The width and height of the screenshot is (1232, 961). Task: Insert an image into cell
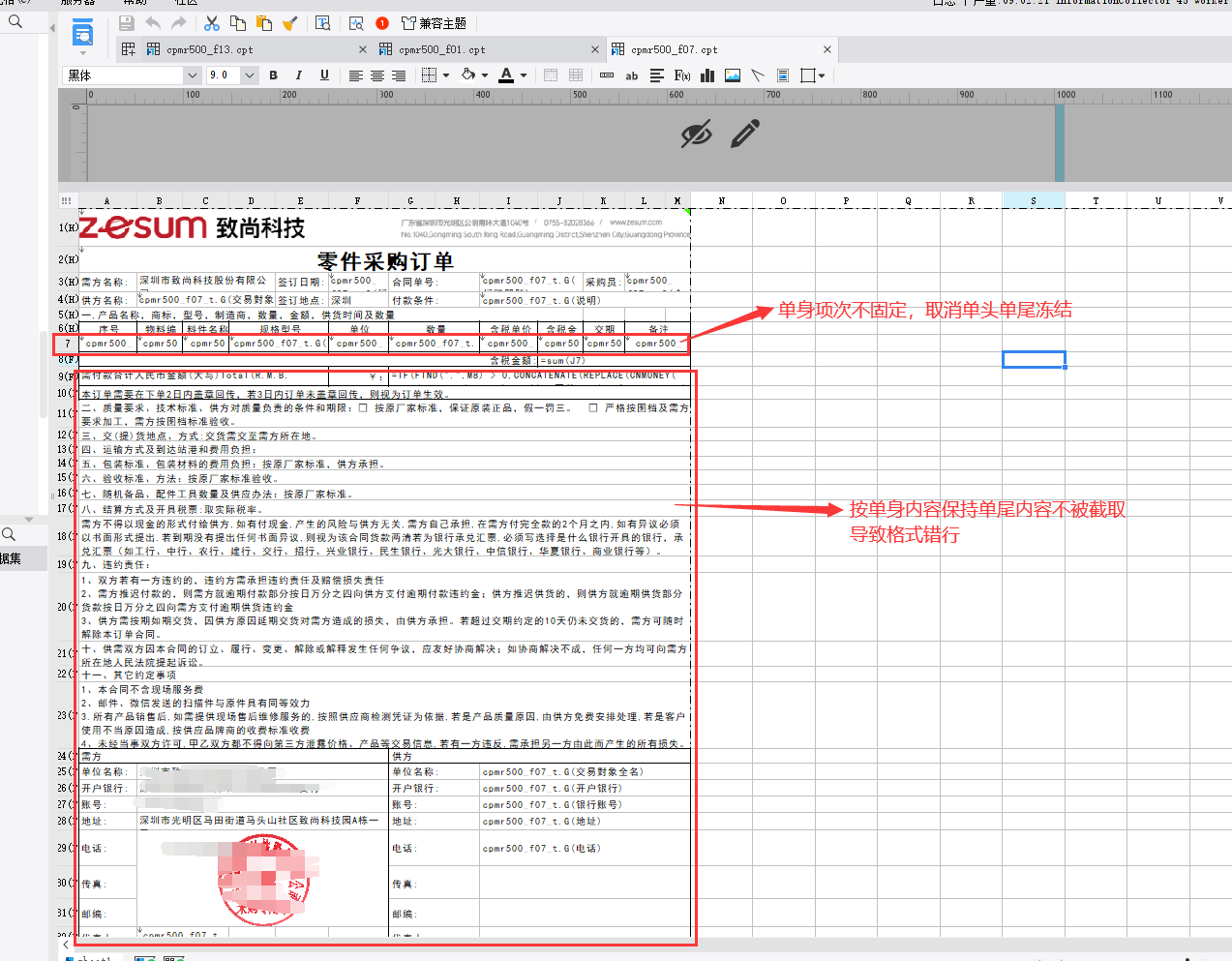(733, 75)
